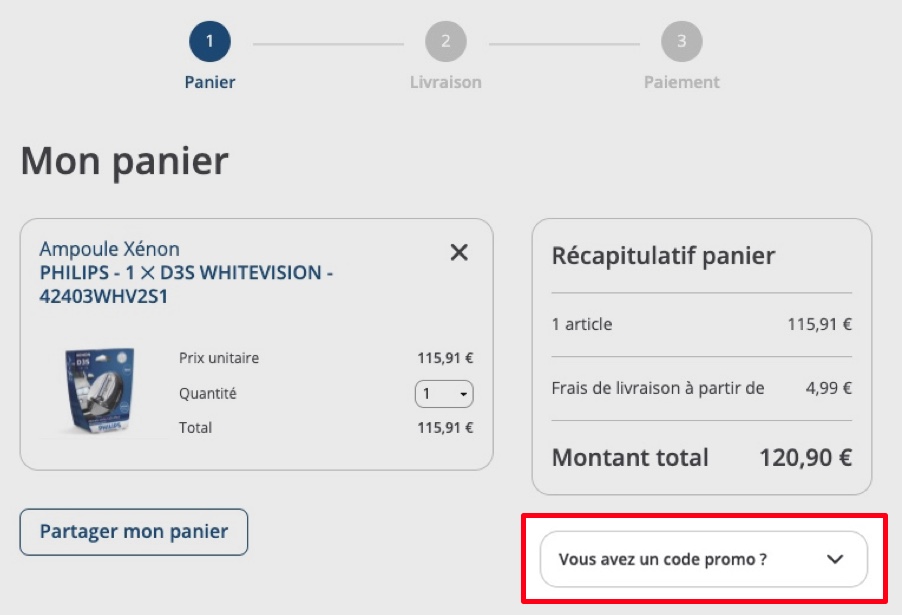The width and height of the screenshot is (902, 615).
Task: Click the Partager mon panier button
Action: click(x=134, y=531)
